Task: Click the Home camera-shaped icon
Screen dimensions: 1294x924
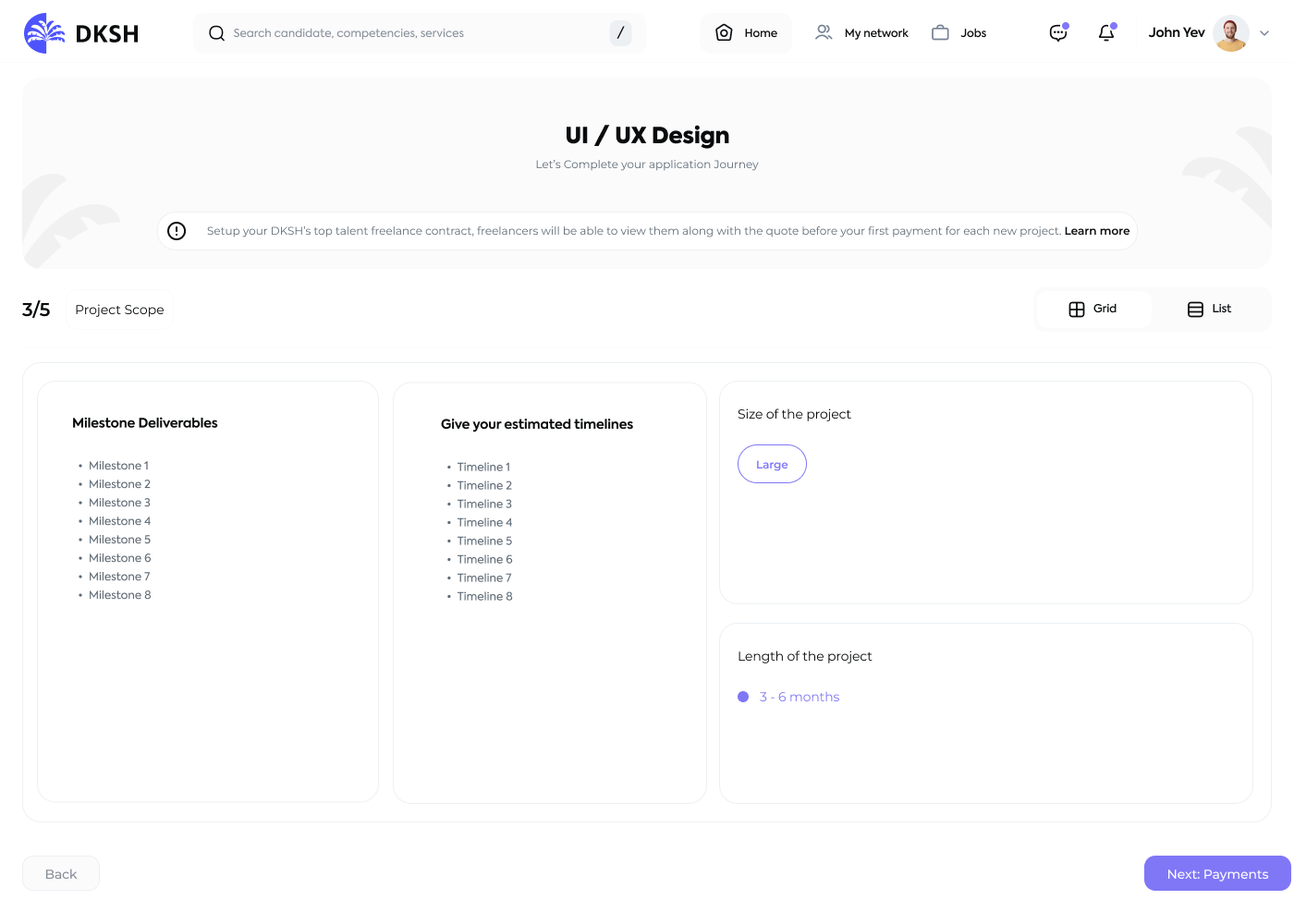Action: [x=725, y=33]
